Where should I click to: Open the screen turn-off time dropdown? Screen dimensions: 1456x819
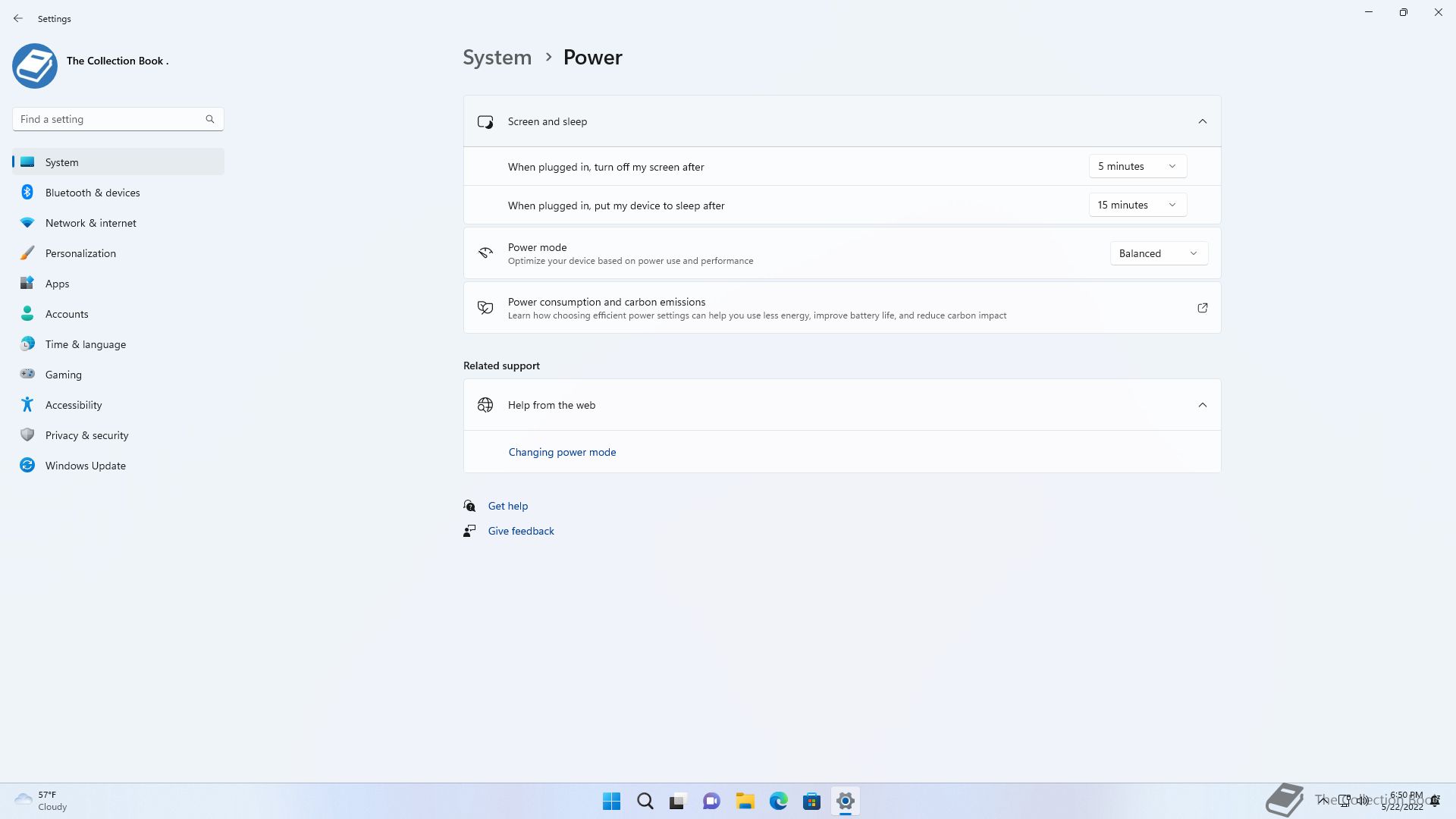[1137, 166]
